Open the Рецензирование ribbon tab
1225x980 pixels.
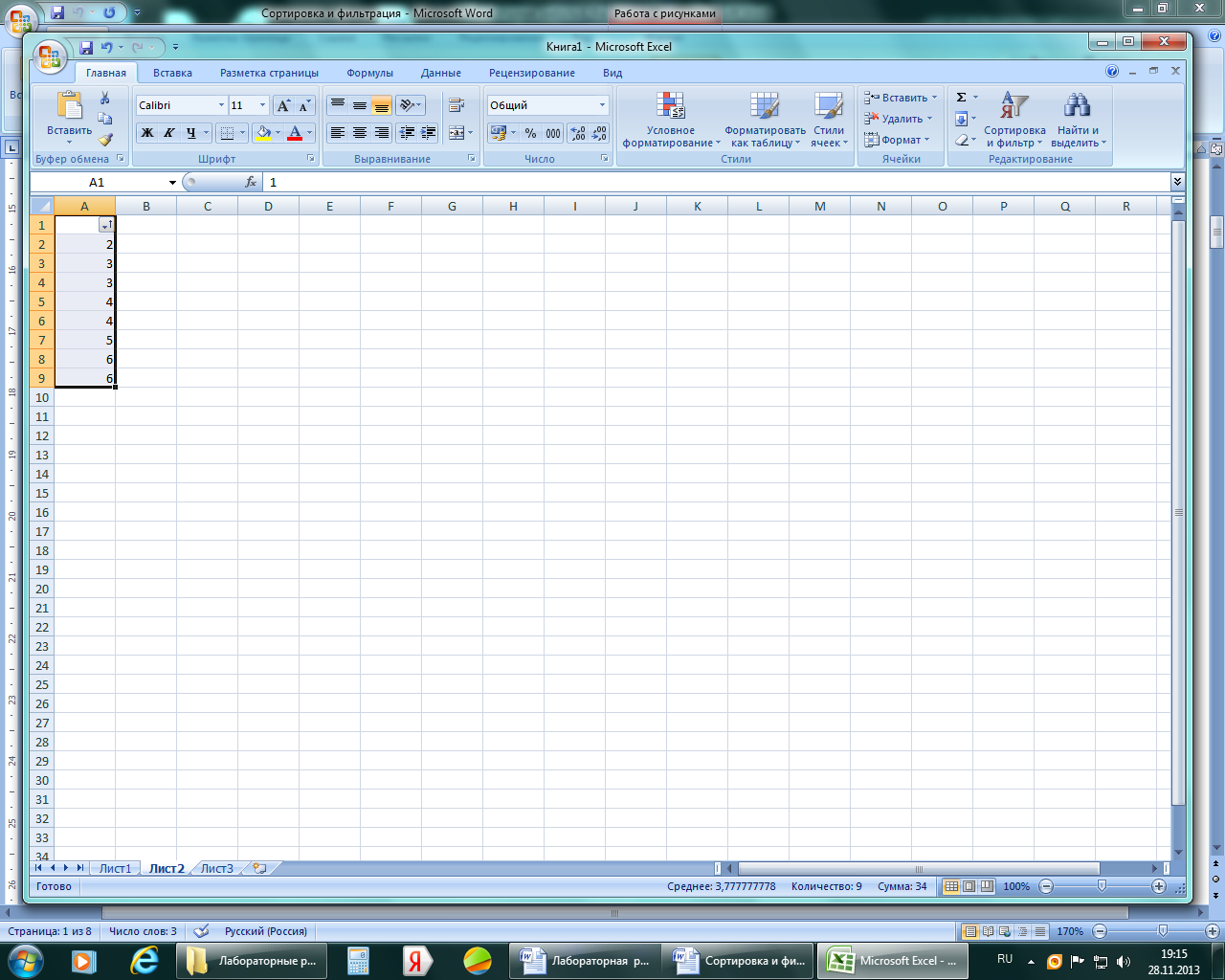(x=532, y=73)
